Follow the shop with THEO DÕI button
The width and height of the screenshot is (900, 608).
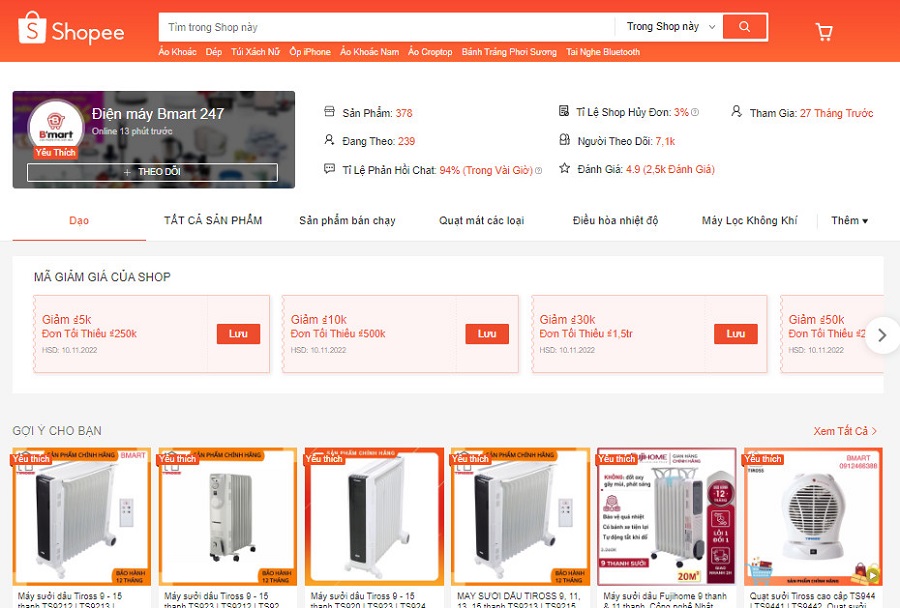click(152, 172)
